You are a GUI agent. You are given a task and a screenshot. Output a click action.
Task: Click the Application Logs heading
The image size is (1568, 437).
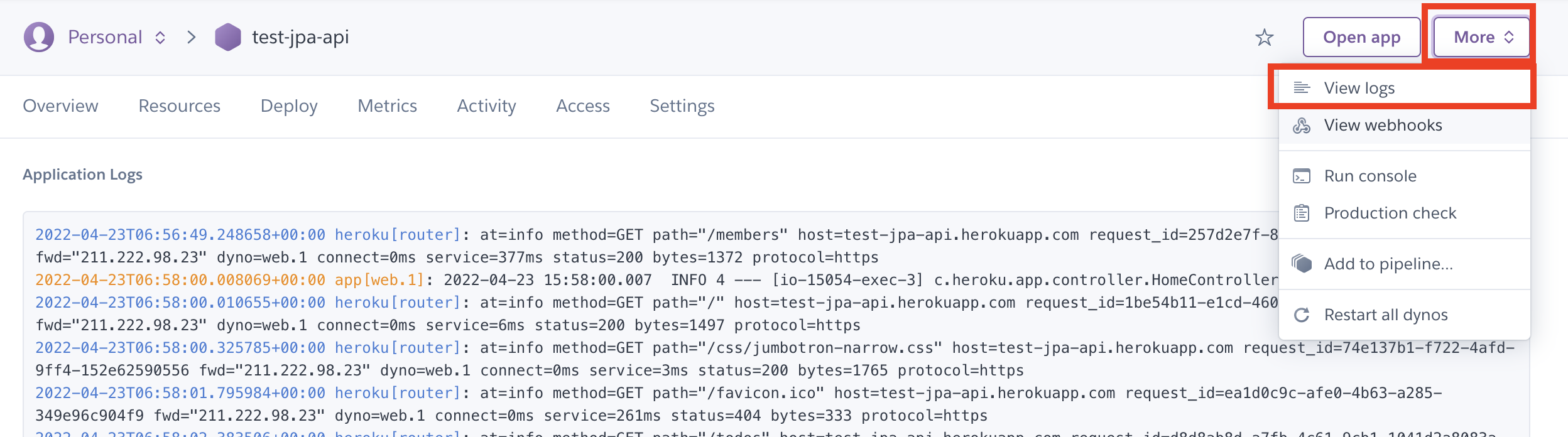click(x=82, y=175)
